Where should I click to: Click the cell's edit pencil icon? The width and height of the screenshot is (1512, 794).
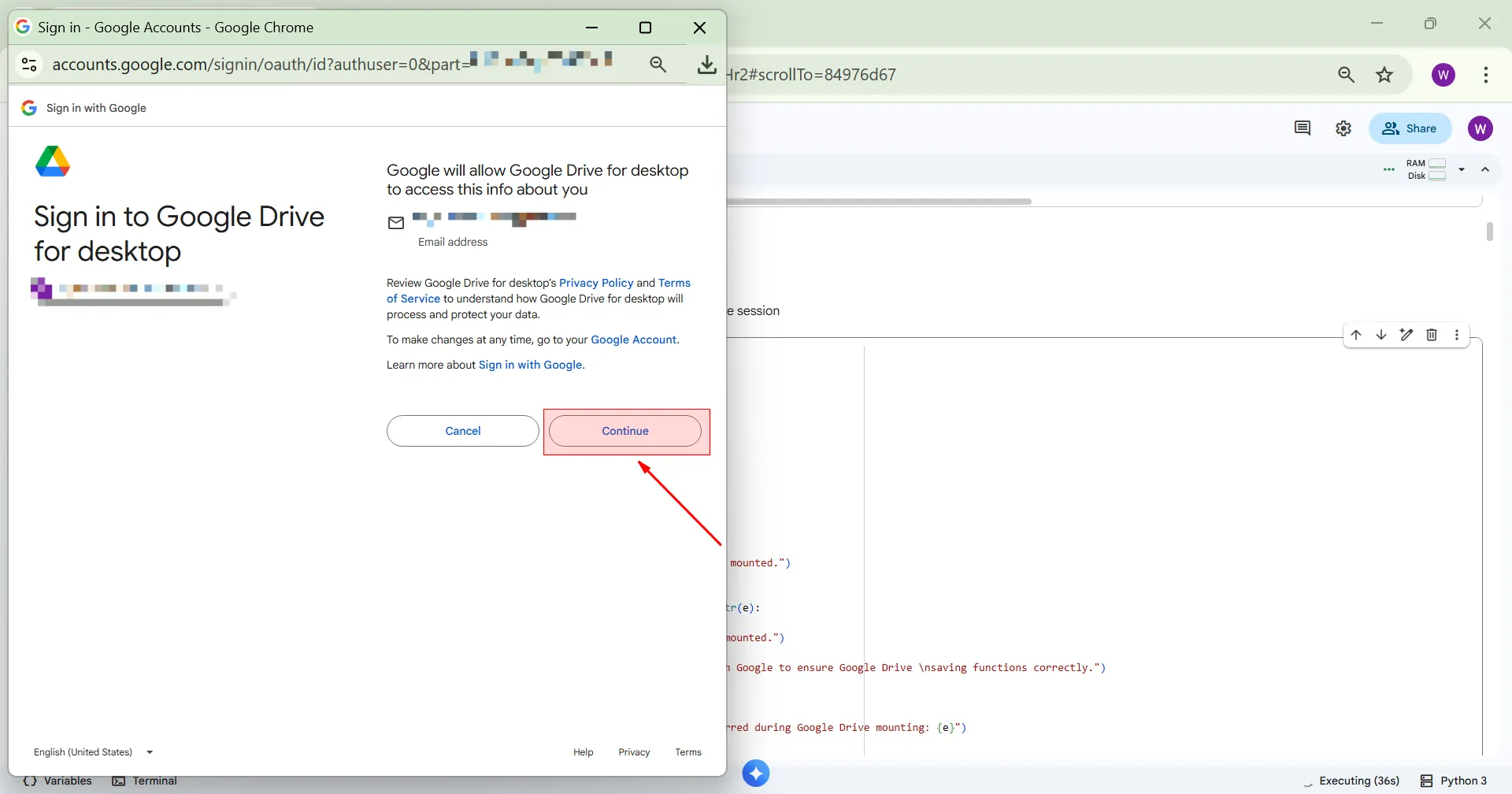pyautogui.click(x=1406, y=335)
